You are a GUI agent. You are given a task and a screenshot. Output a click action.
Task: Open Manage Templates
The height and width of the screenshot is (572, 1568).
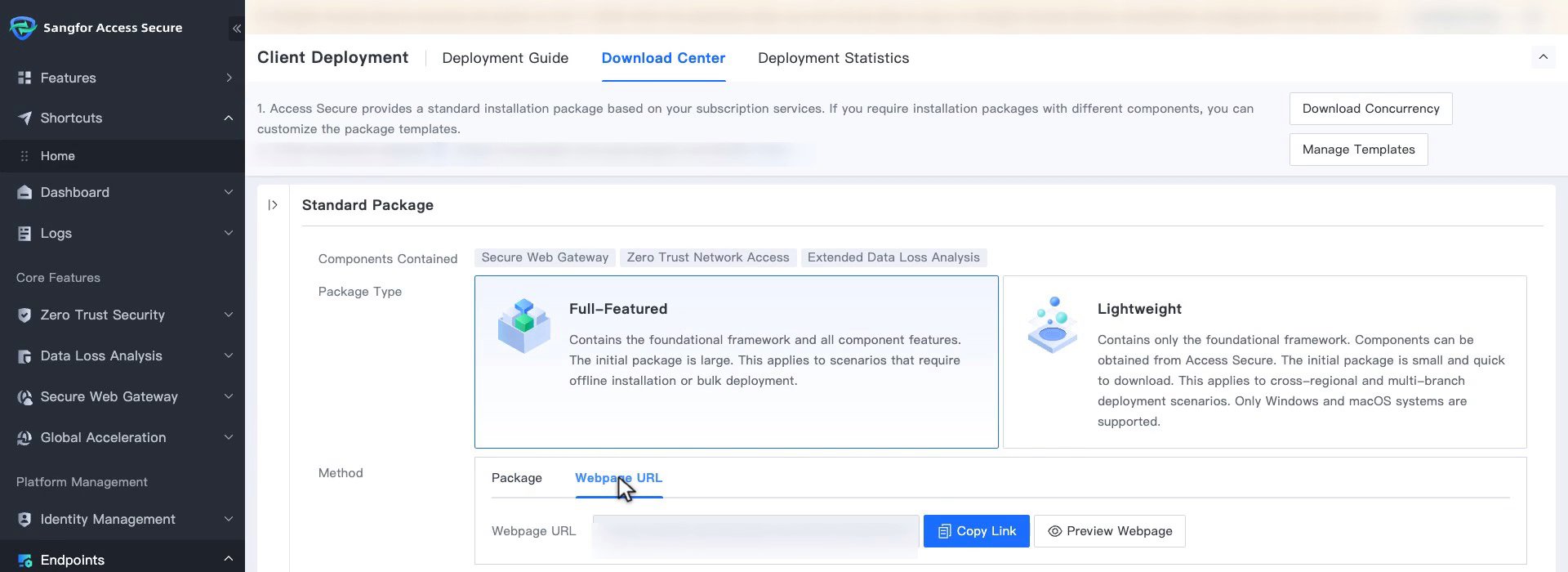coord(1358,150)
